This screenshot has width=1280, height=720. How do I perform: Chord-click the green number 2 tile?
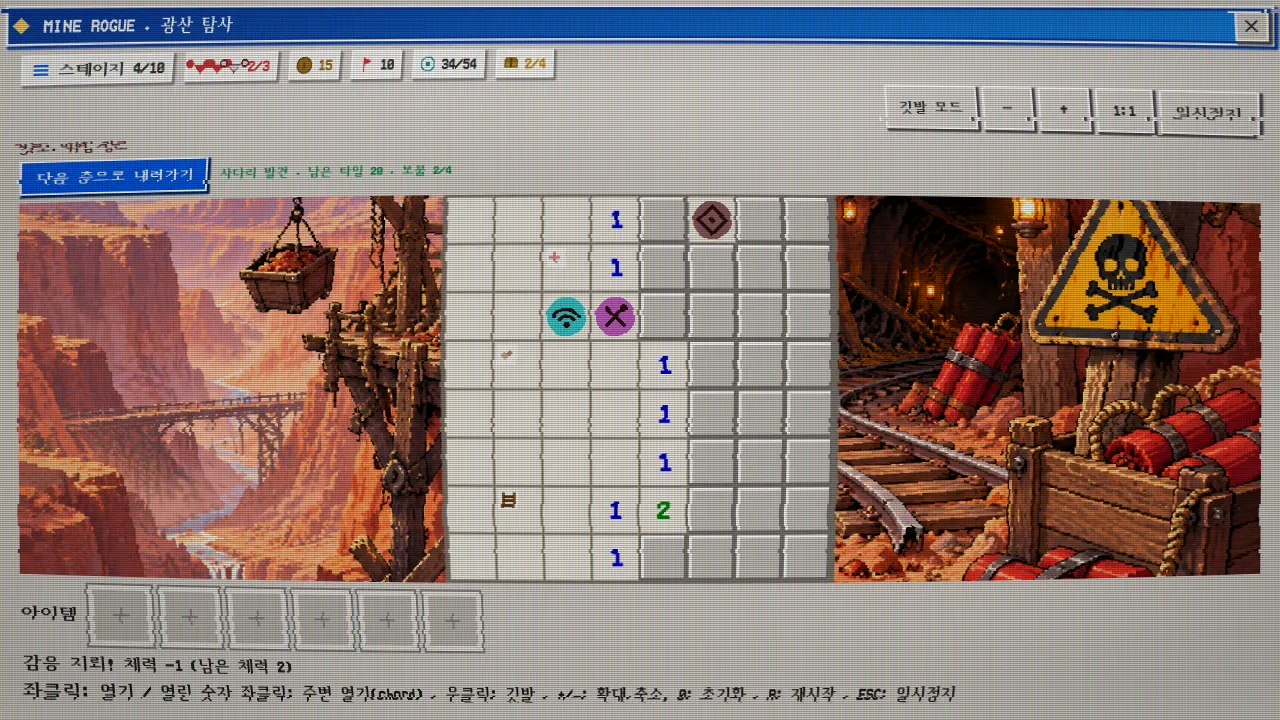(664, 510)
